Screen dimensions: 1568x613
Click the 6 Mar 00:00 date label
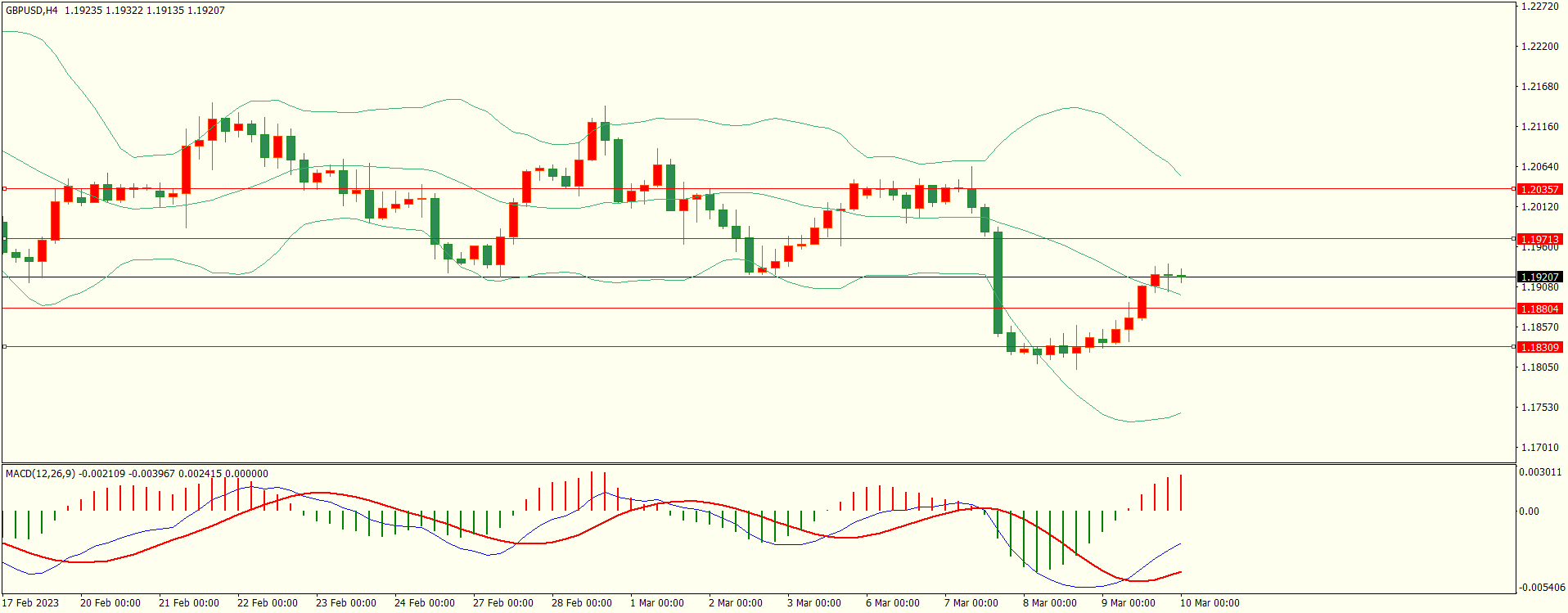coord(893,603)
